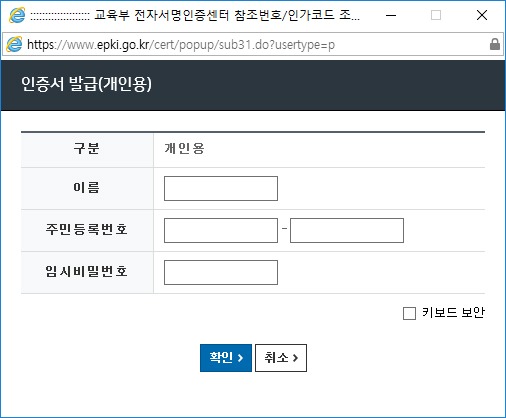Select the first 주민등록번호 input box
Screen dimensions: 506x418
pyautogui.click(x=221, y=230)
